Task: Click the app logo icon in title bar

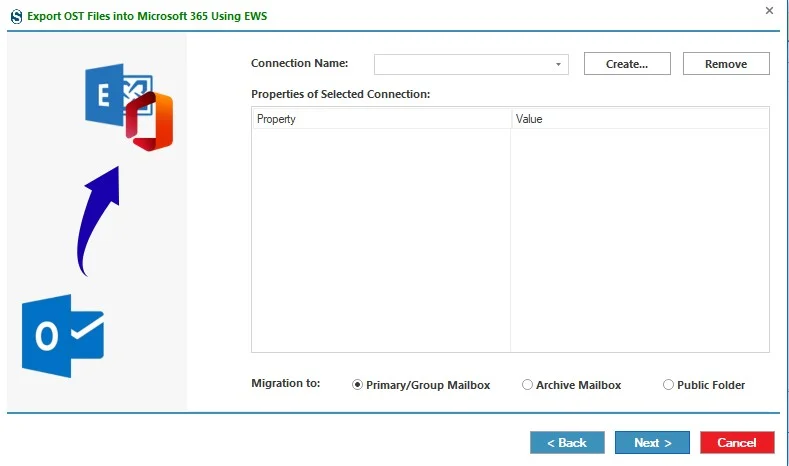Action: (x=17, y=16)
